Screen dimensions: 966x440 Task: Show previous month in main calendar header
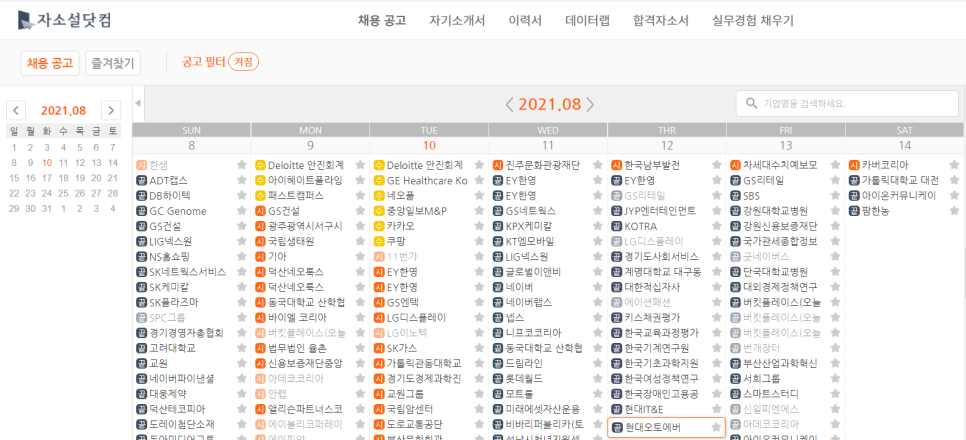point(509,104)
